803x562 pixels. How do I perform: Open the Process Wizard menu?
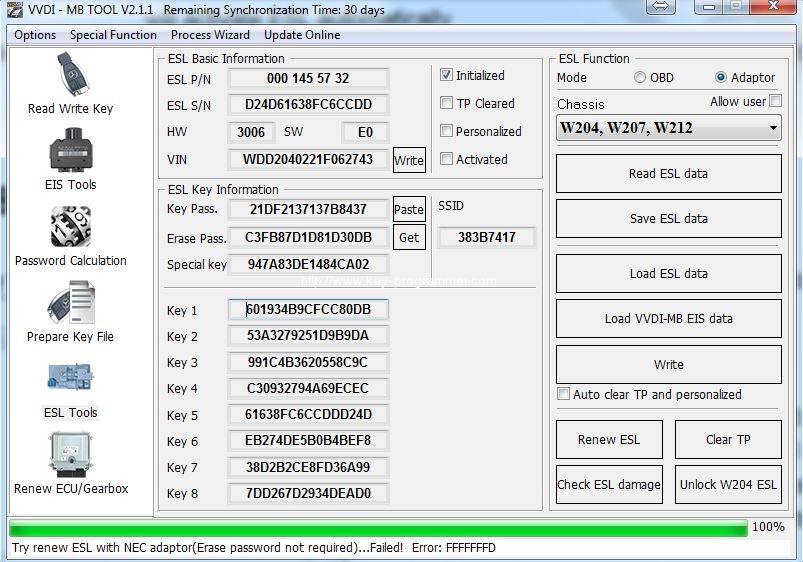pos(210,35)
